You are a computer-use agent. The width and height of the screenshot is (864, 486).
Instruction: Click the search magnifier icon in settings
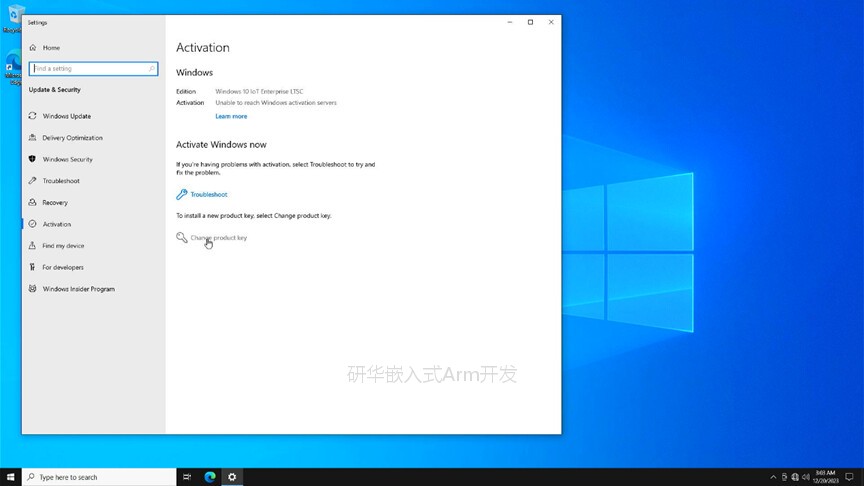coord(152,69)
